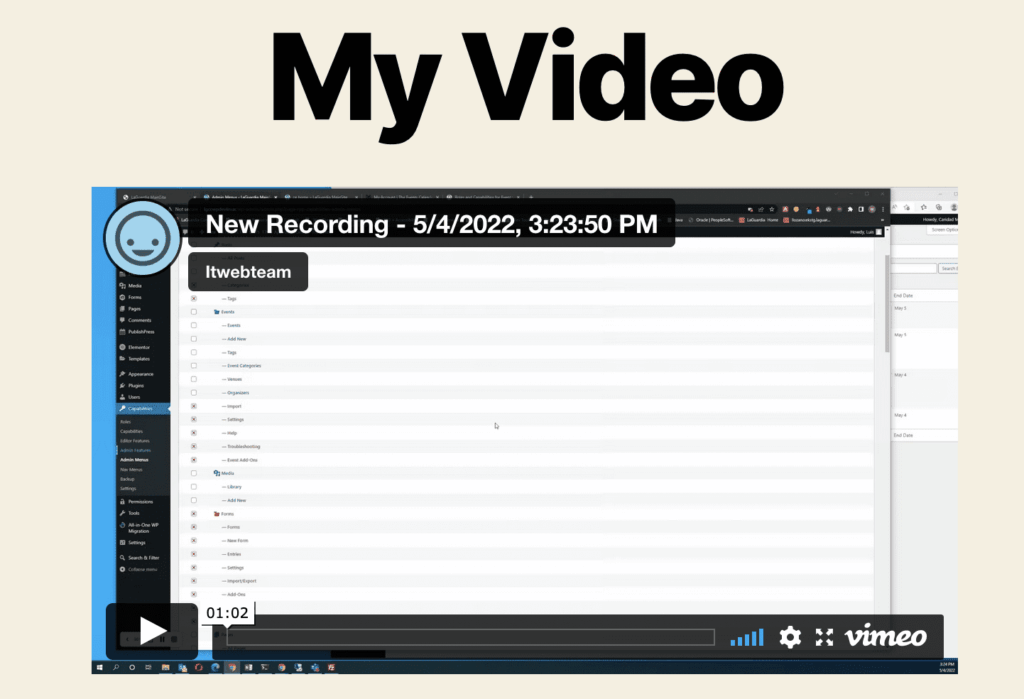
Task: Select Editor Features submenu item
Action: click(135, 441)
